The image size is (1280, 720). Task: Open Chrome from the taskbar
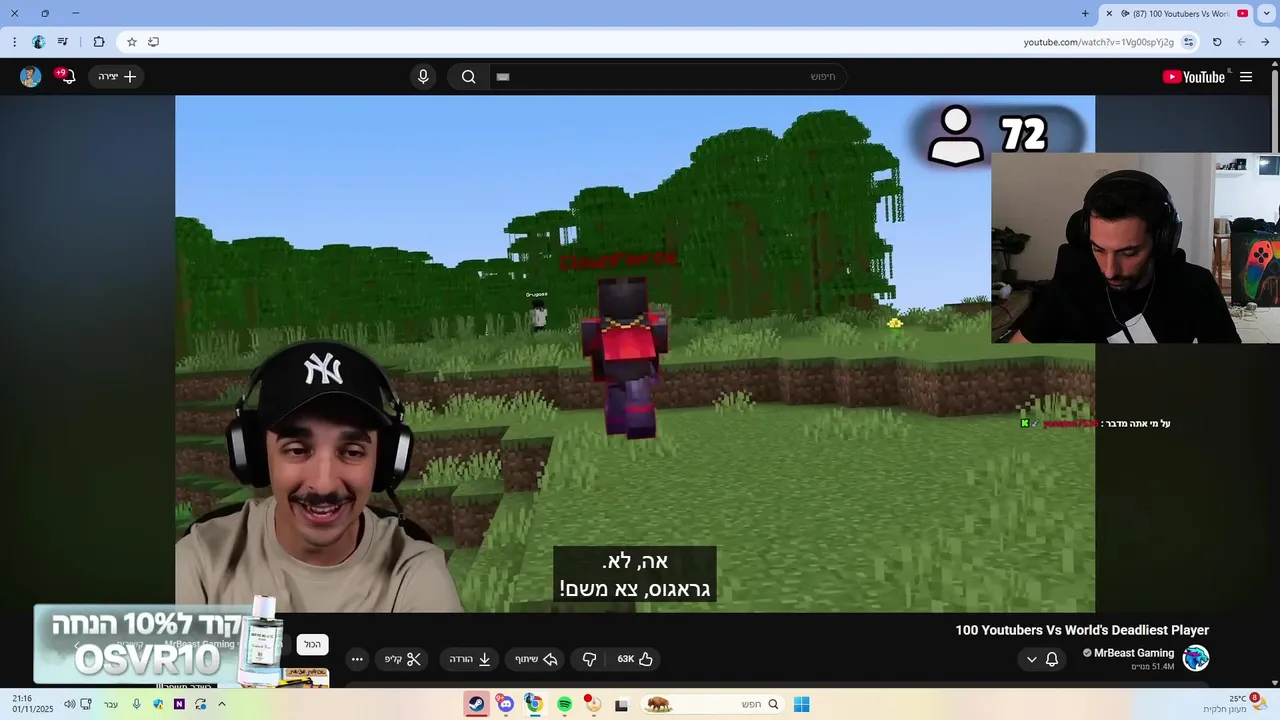click(534, 704)
